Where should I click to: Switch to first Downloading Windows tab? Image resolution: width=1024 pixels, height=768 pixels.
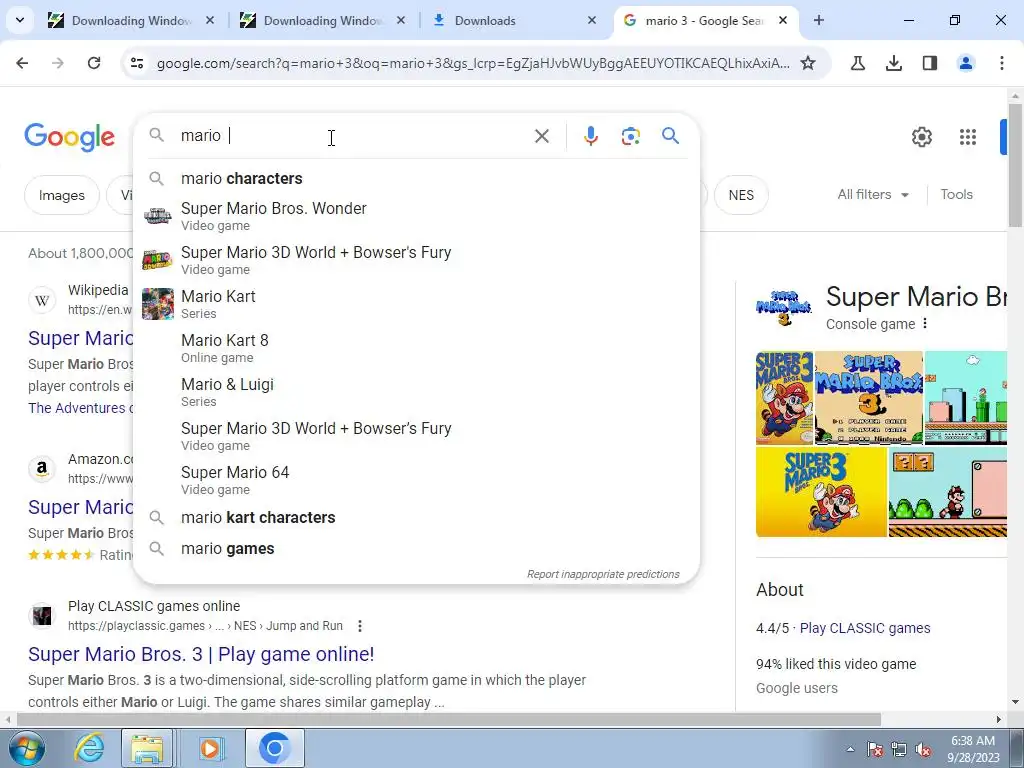coord(131,20)
